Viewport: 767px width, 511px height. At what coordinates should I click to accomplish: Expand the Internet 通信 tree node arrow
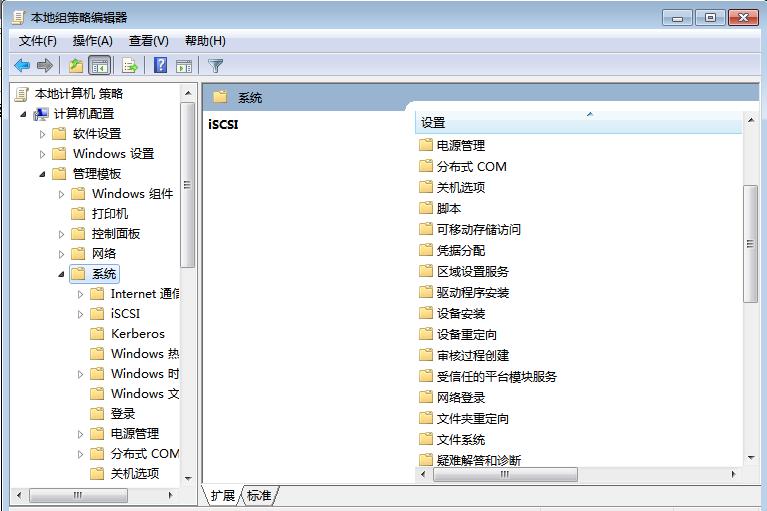pos(80,294)
